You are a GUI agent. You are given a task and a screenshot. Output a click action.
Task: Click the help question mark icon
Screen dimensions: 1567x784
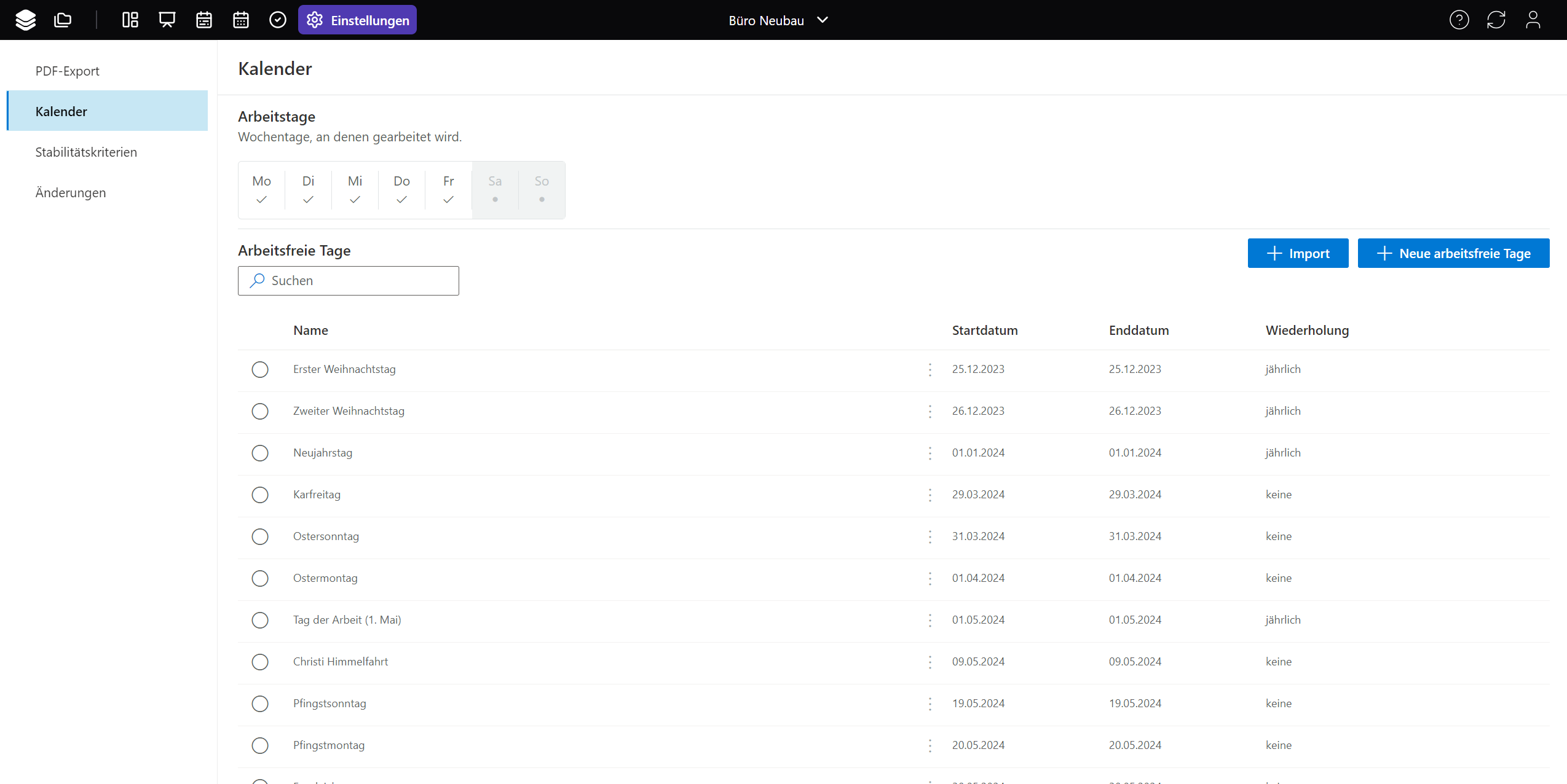coord(1459,20)
